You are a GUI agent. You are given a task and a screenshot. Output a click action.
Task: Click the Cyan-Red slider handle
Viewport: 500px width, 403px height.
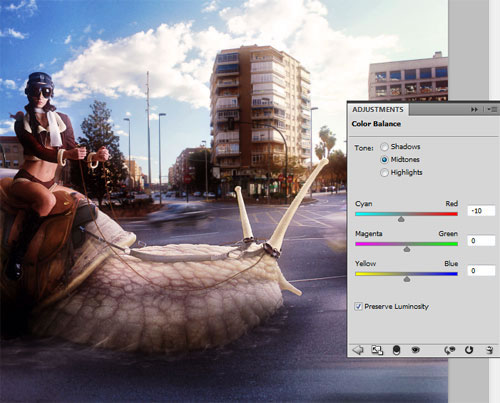click(401, 219)
